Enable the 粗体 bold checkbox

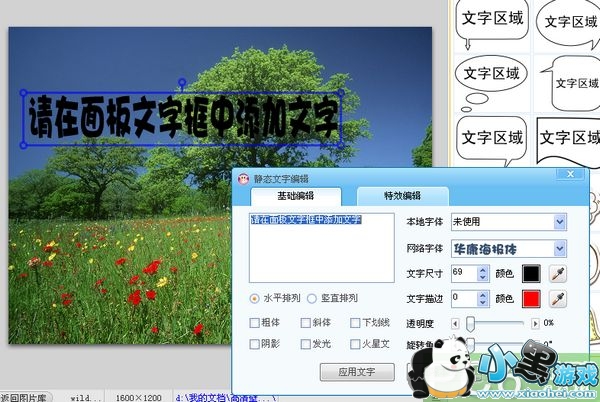click(254, 323)
